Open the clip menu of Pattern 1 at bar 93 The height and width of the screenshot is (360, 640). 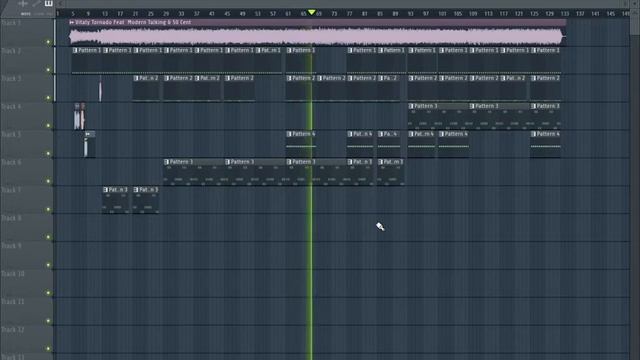pos(411,50)
